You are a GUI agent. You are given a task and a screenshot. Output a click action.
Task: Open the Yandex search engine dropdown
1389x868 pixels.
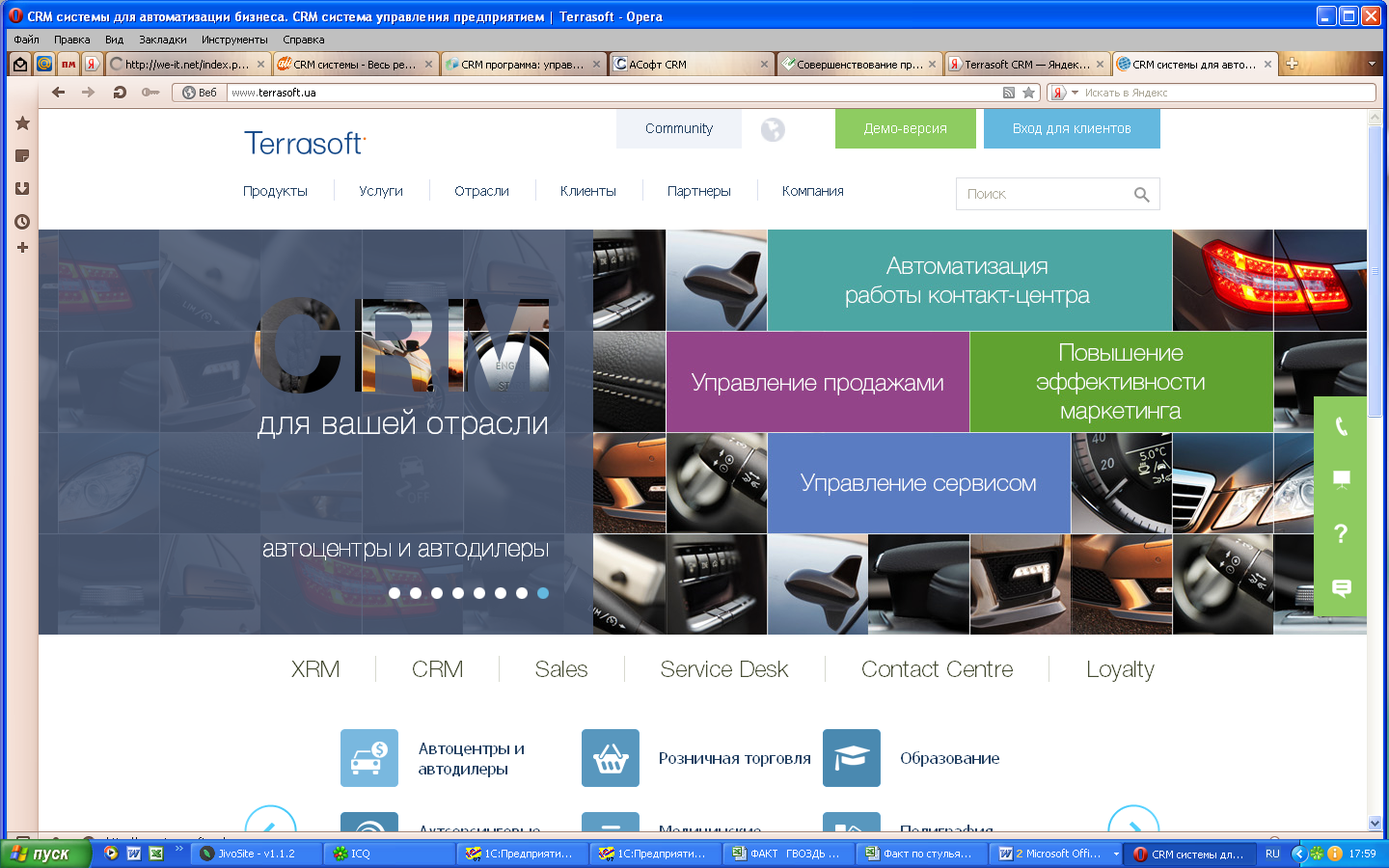[x=1075, y=93]
